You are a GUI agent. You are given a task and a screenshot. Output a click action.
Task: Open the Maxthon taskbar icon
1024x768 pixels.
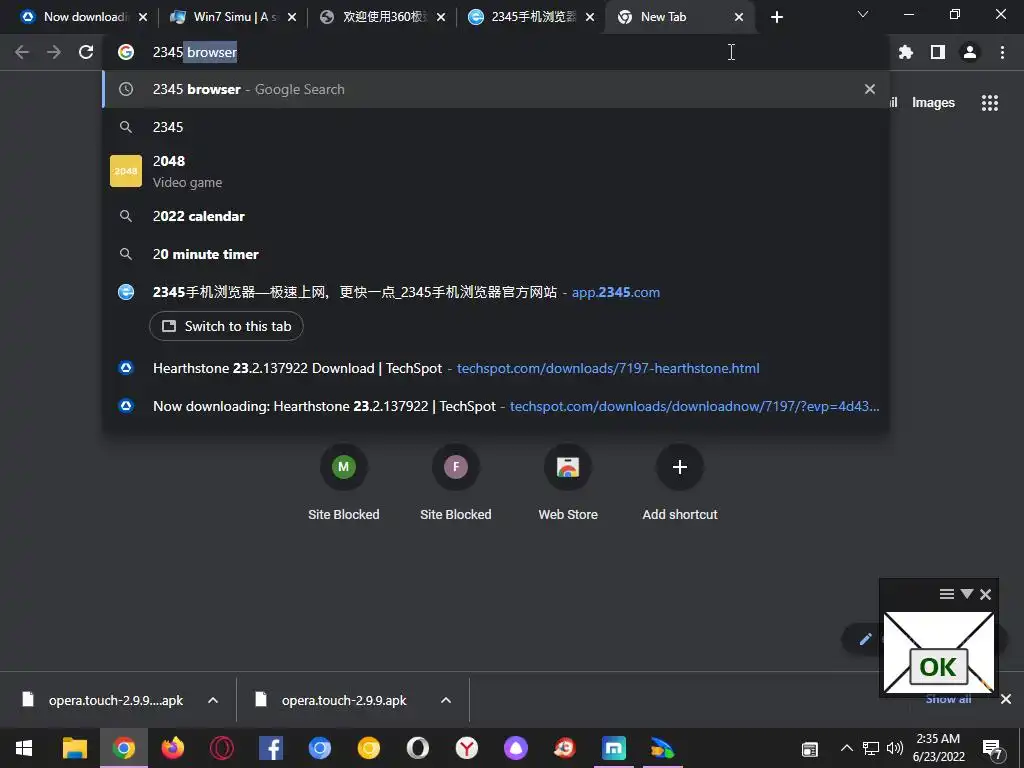click(613, 748)
